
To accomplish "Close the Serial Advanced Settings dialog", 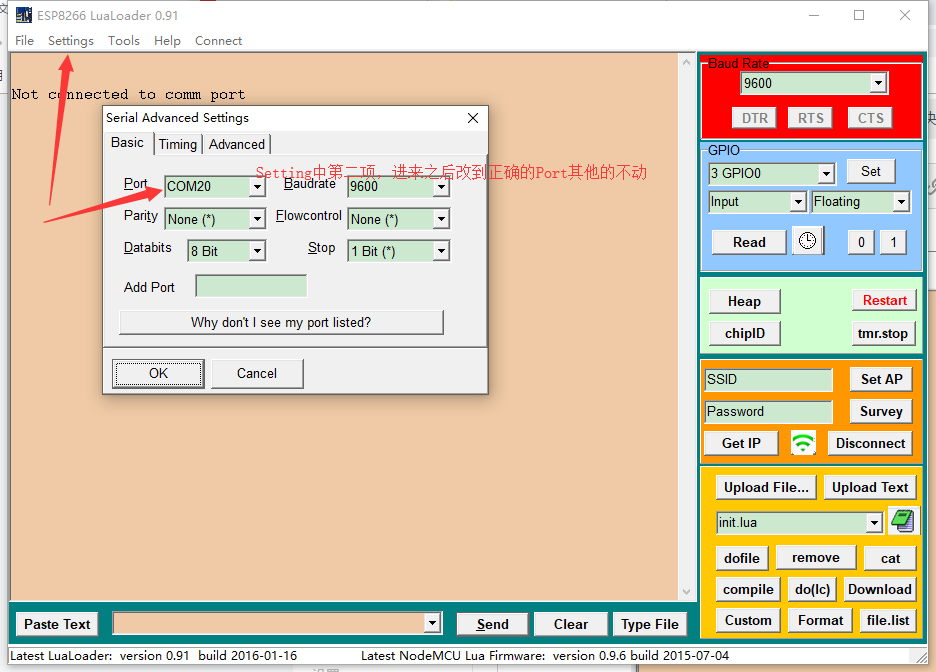I will pos(473,118).
